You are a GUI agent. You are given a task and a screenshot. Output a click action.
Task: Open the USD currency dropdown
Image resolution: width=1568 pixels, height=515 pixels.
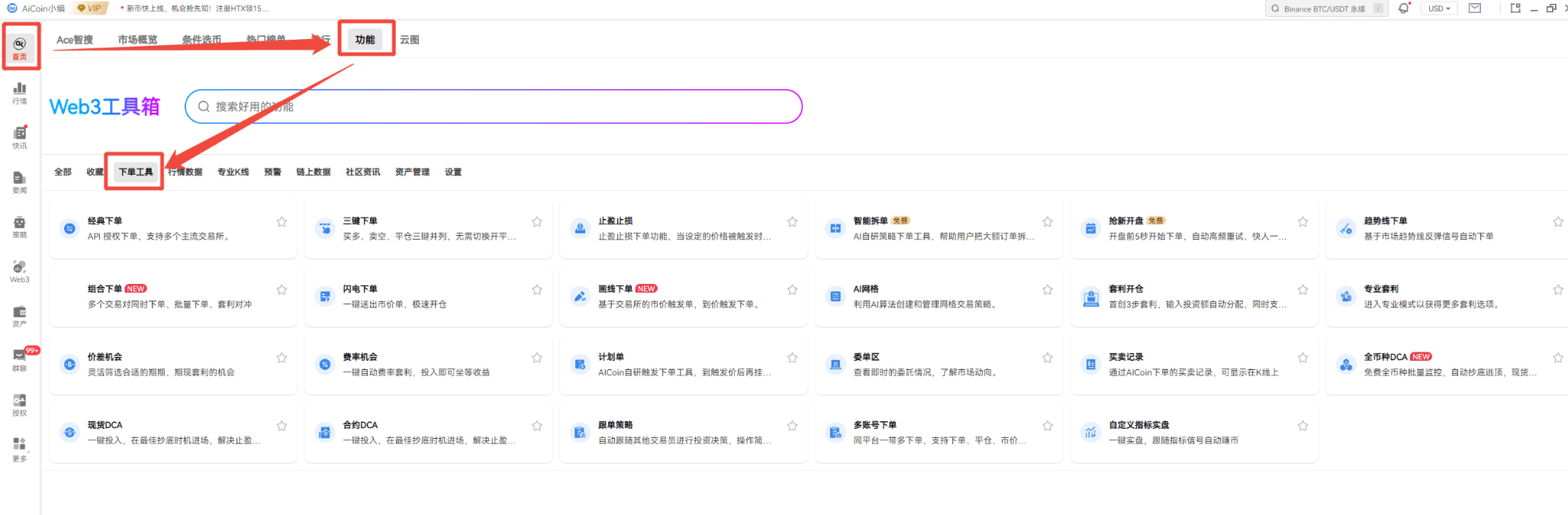[1439, 8]
